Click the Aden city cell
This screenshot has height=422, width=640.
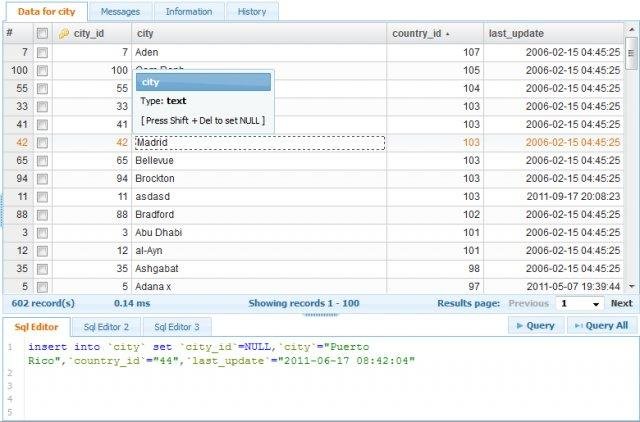click(x=259, y=53)
